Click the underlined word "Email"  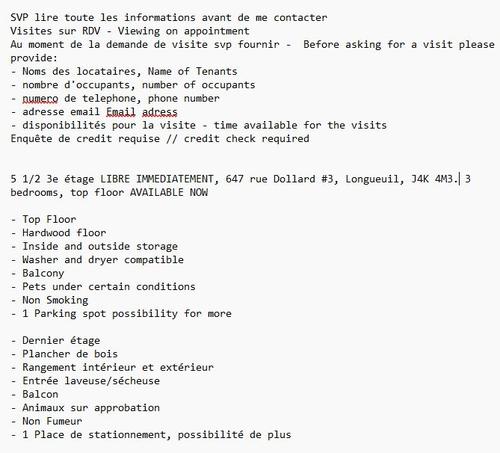point(121,112)
